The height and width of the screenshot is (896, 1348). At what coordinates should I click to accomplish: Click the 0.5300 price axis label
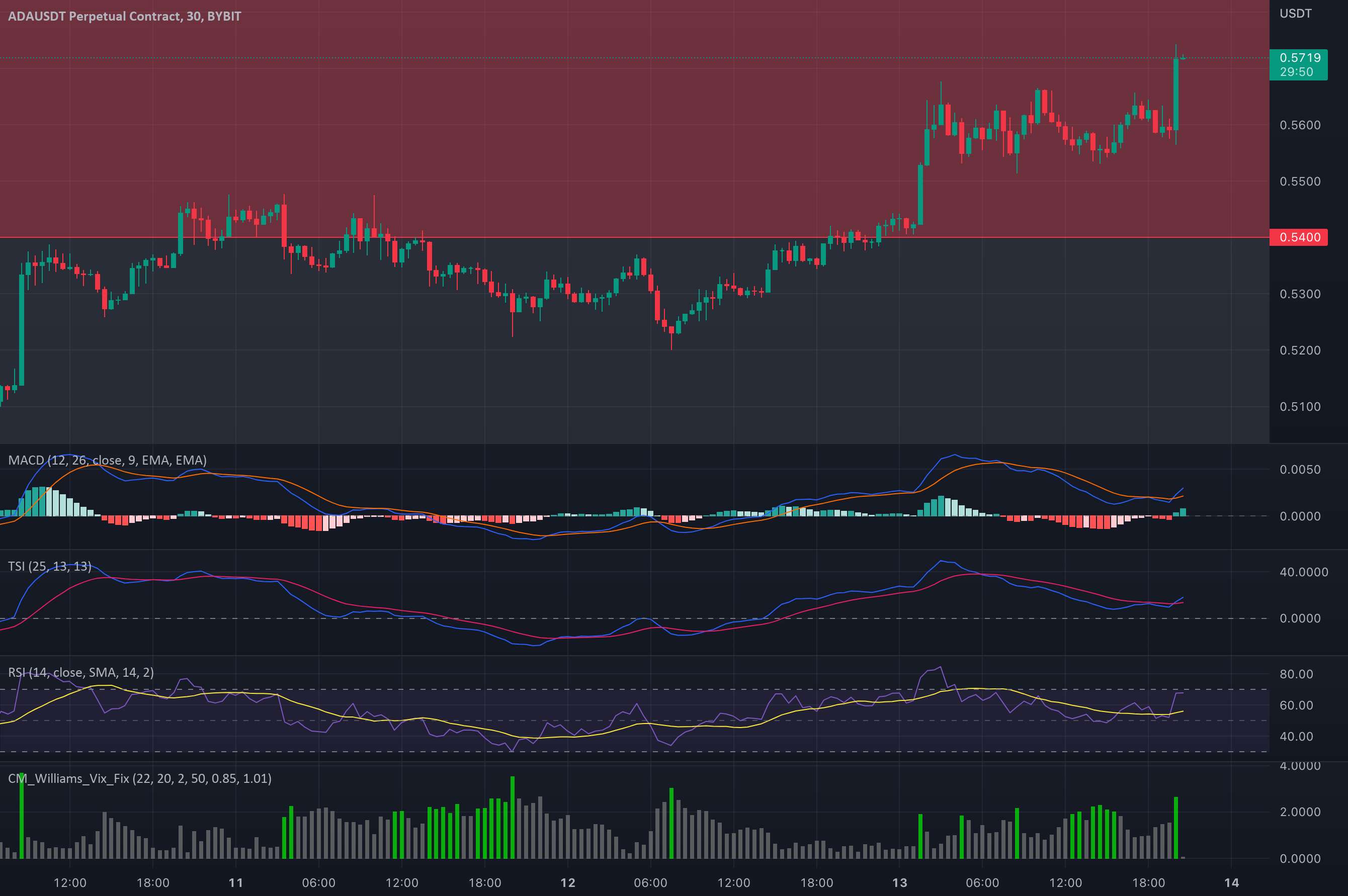point(1300,294)
